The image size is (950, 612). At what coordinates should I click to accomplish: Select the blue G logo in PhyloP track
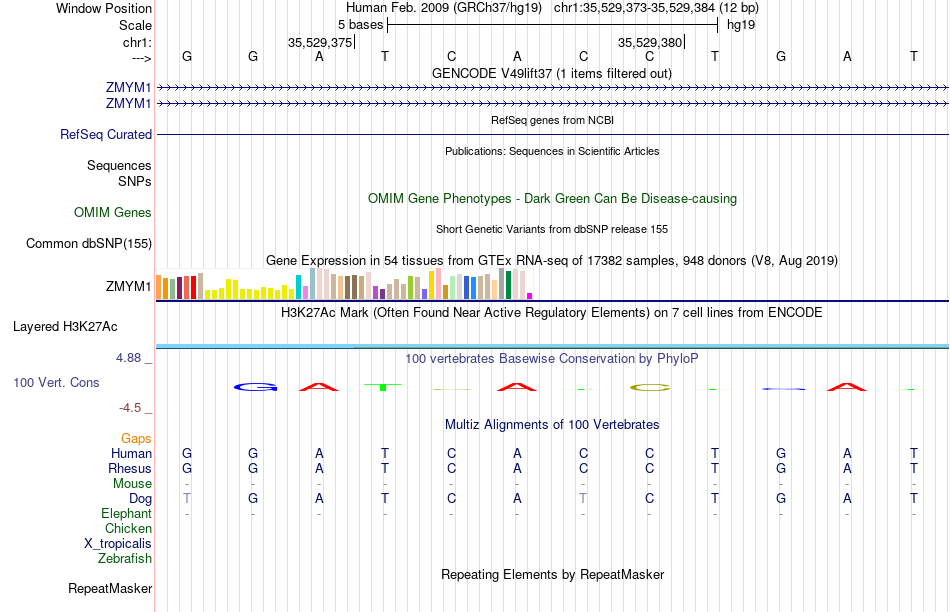[256, 387]
